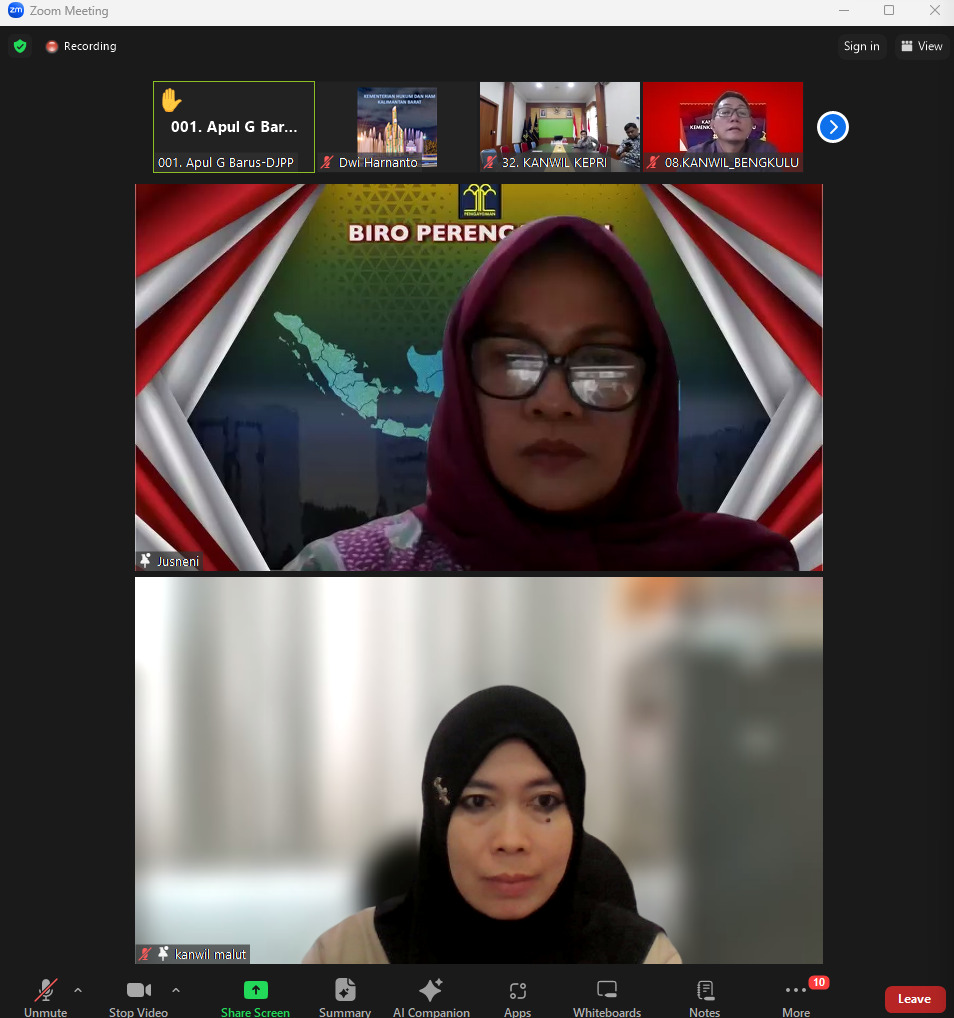Open the Notes tool
954x1018 pixels.
coord(704,996)
